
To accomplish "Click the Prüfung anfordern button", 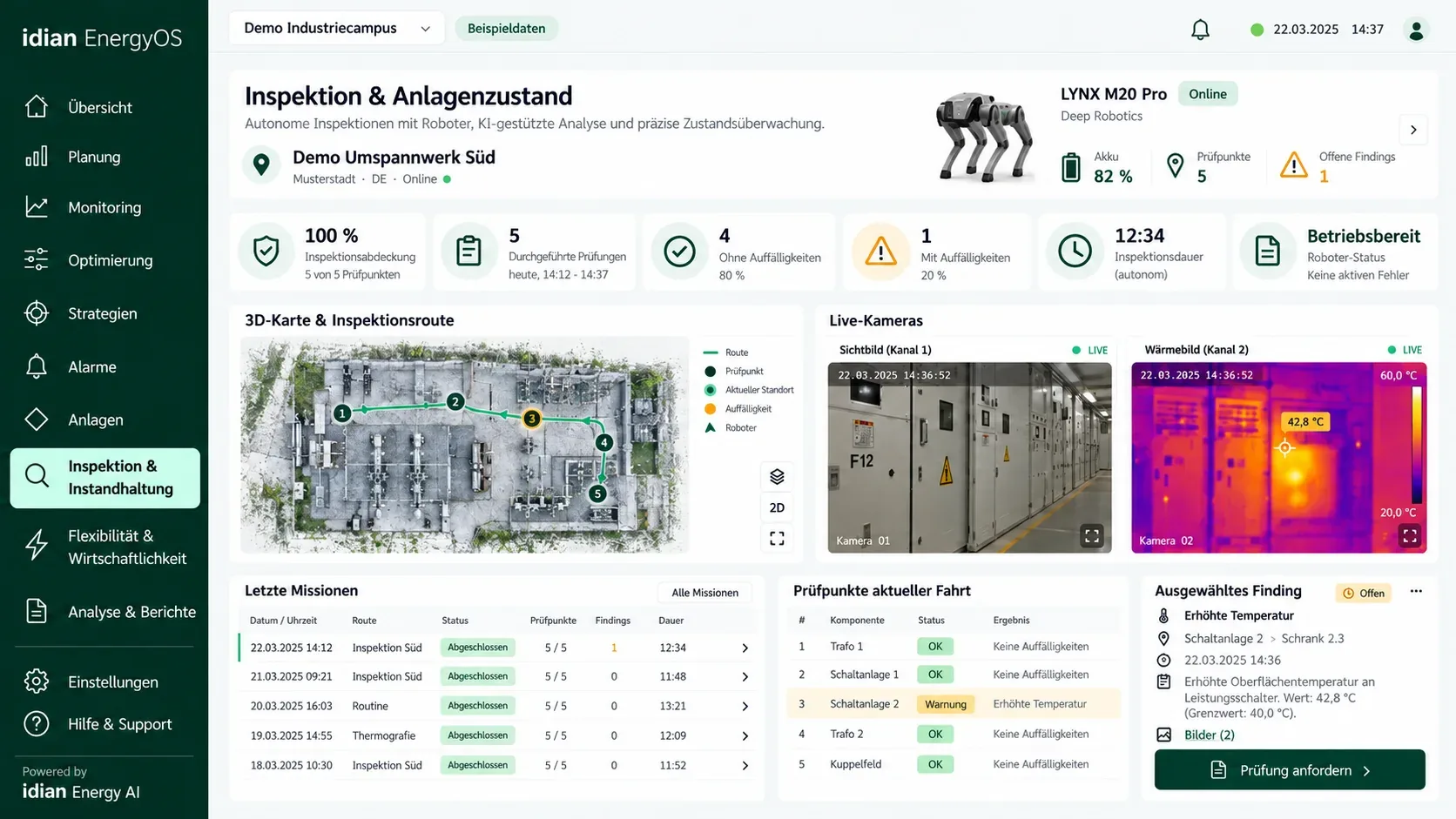I will pos(1290,770).
